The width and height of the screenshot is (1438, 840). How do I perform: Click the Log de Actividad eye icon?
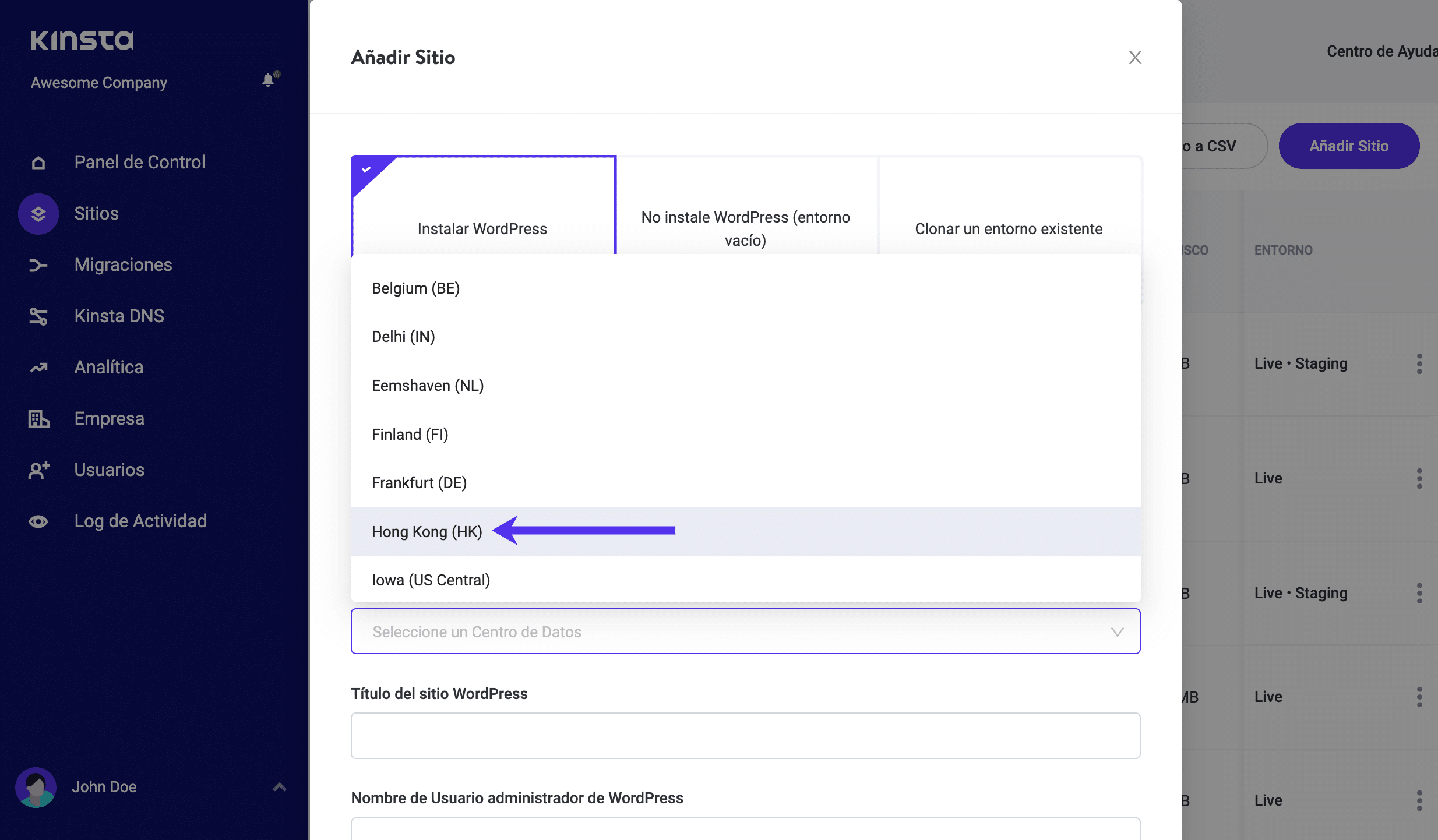click(x=38, y=521)
